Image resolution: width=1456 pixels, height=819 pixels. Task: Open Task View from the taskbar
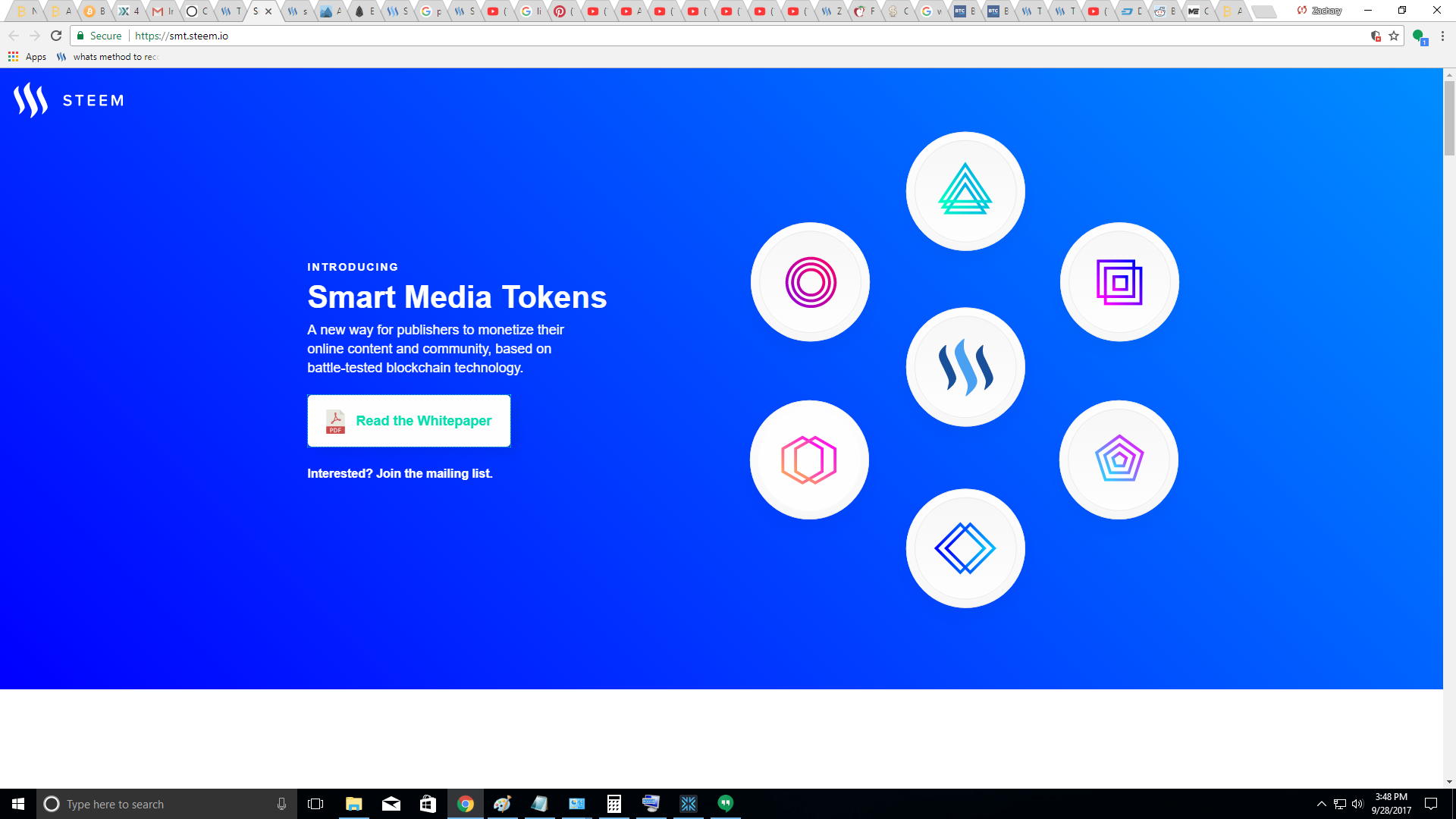pyautogui.click(x=315, y=804)
